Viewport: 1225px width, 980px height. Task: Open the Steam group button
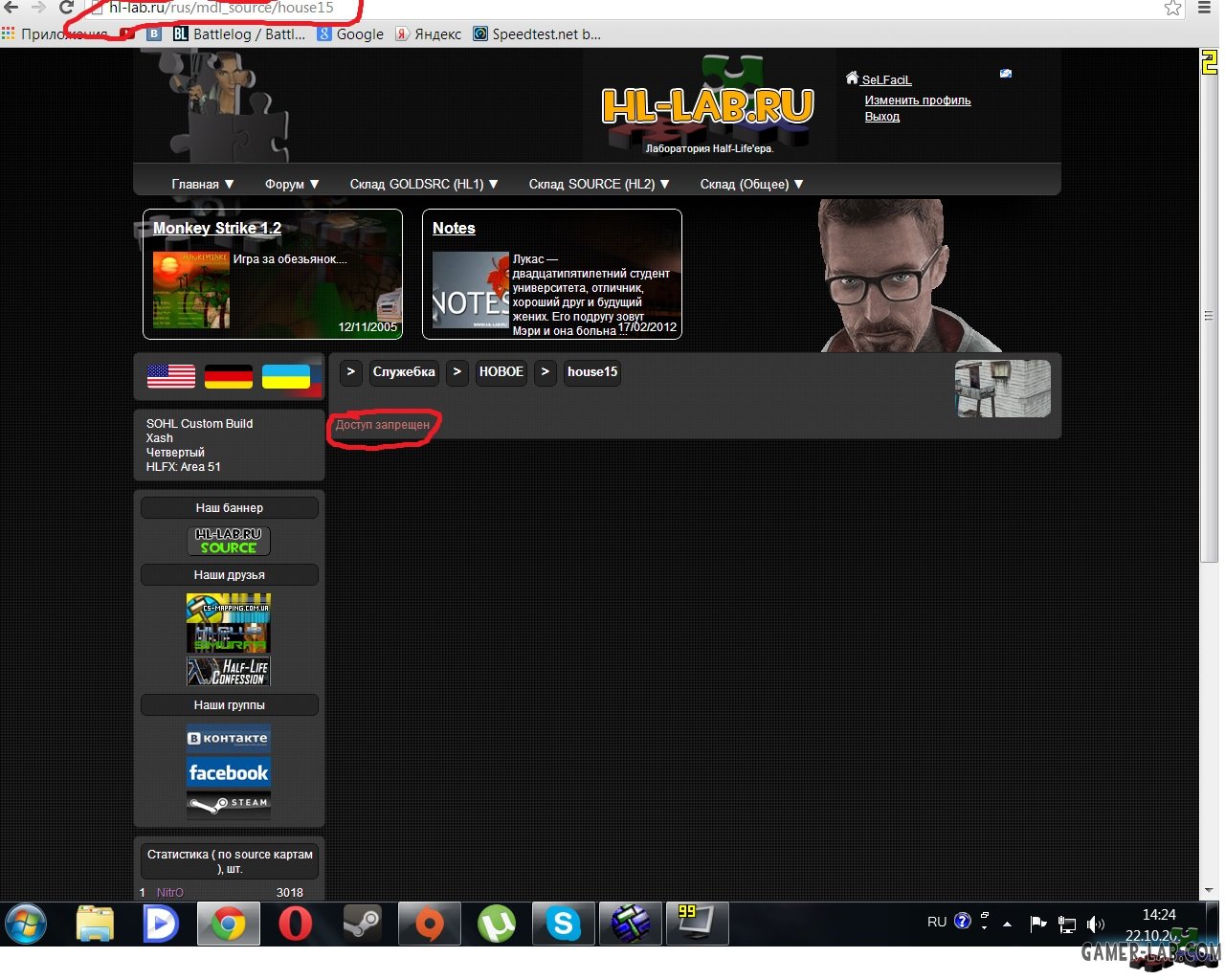click(x=229, y=804)
